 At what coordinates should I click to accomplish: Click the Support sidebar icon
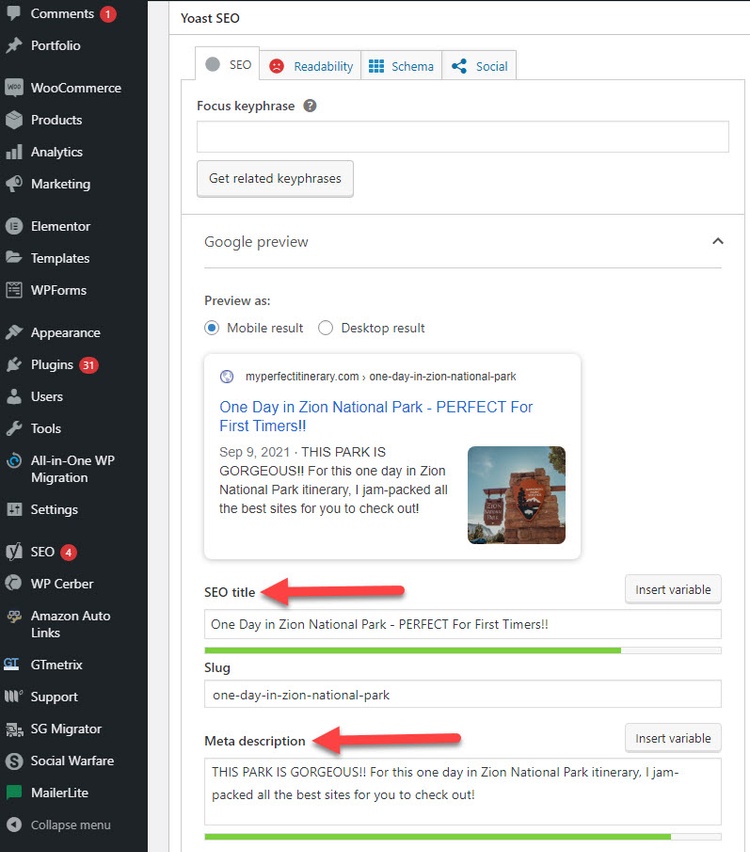pyautogui.click(x=14, y=696)
